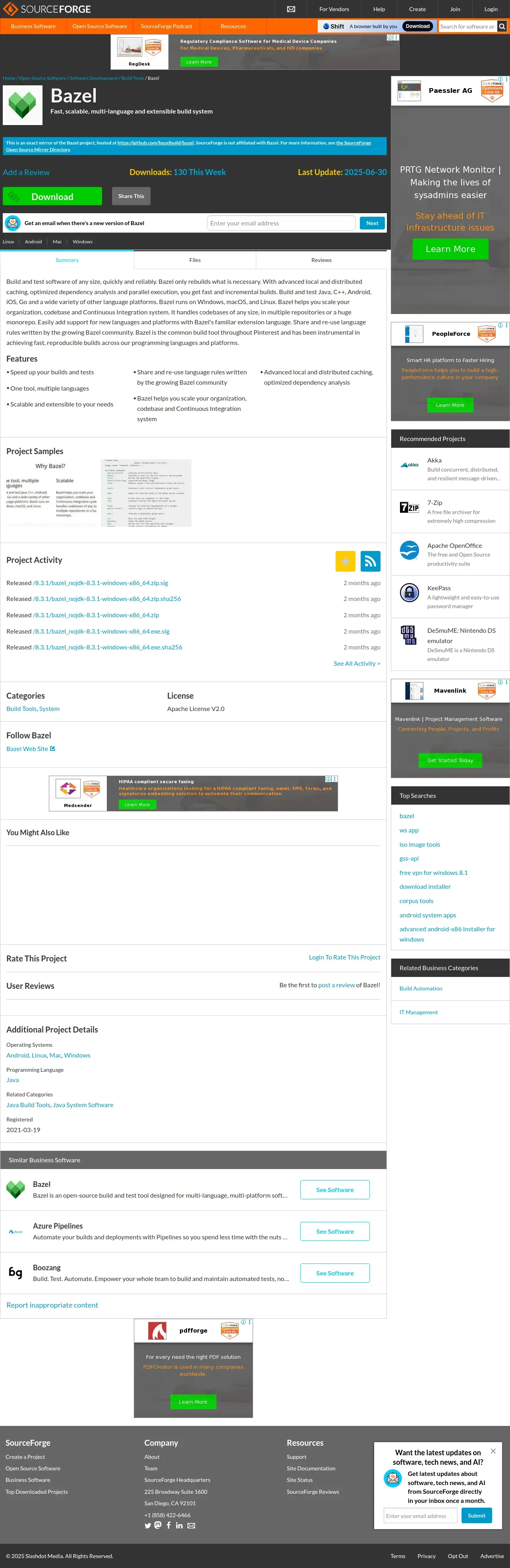Open the Resources menu in the orange bar

point(234,26)
